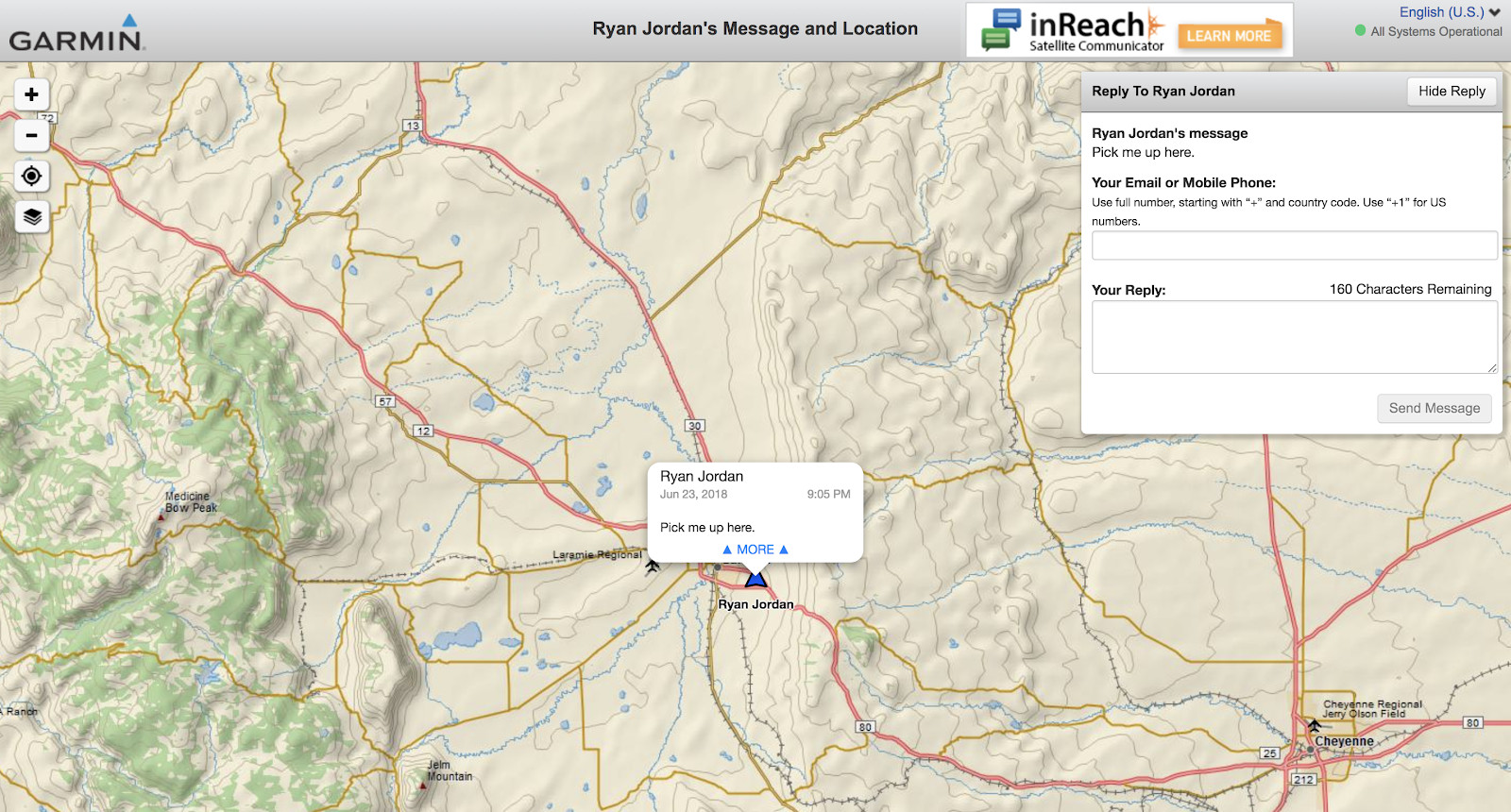Image resolution: width=1511 pixels, height=812 pixels.
Task: Click Ryan Jordan's blue location marker
Action: click(x=755, y=578)
